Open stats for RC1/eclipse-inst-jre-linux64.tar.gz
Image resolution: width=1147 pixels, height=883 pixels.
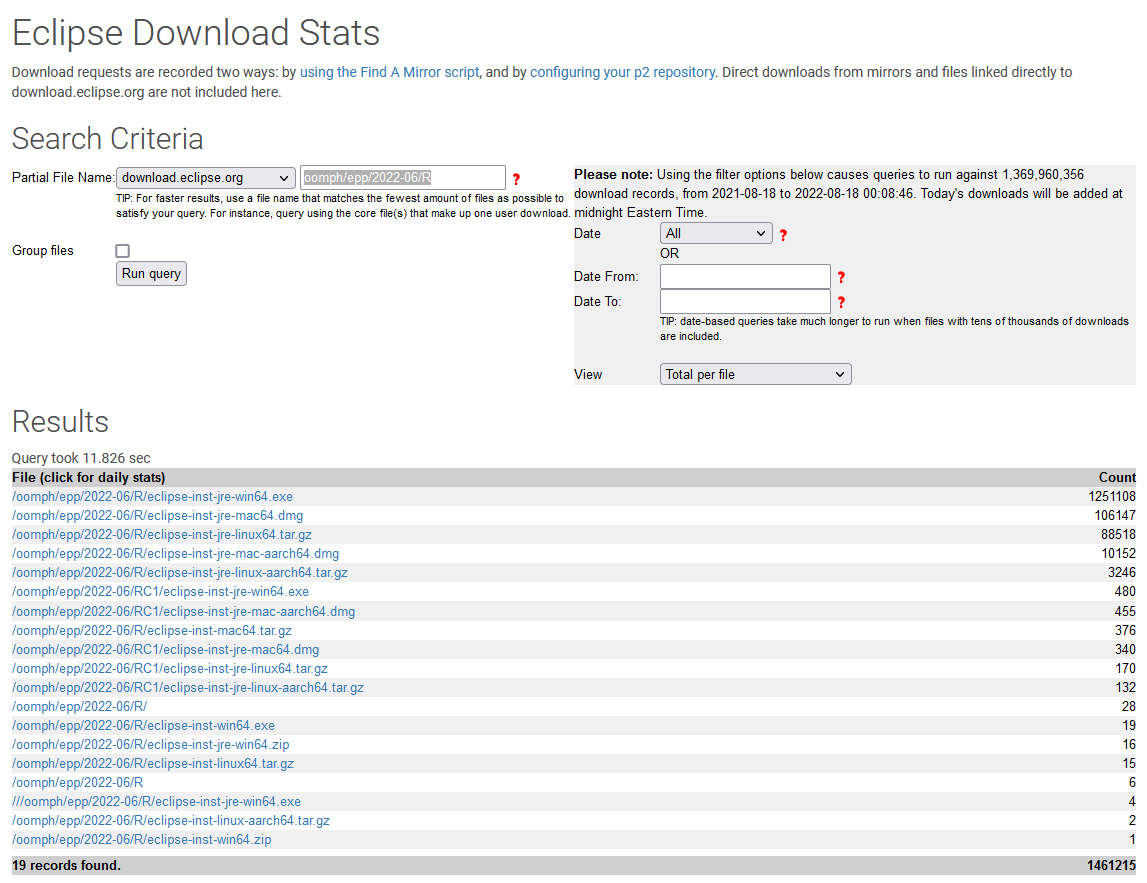[170, 669]
